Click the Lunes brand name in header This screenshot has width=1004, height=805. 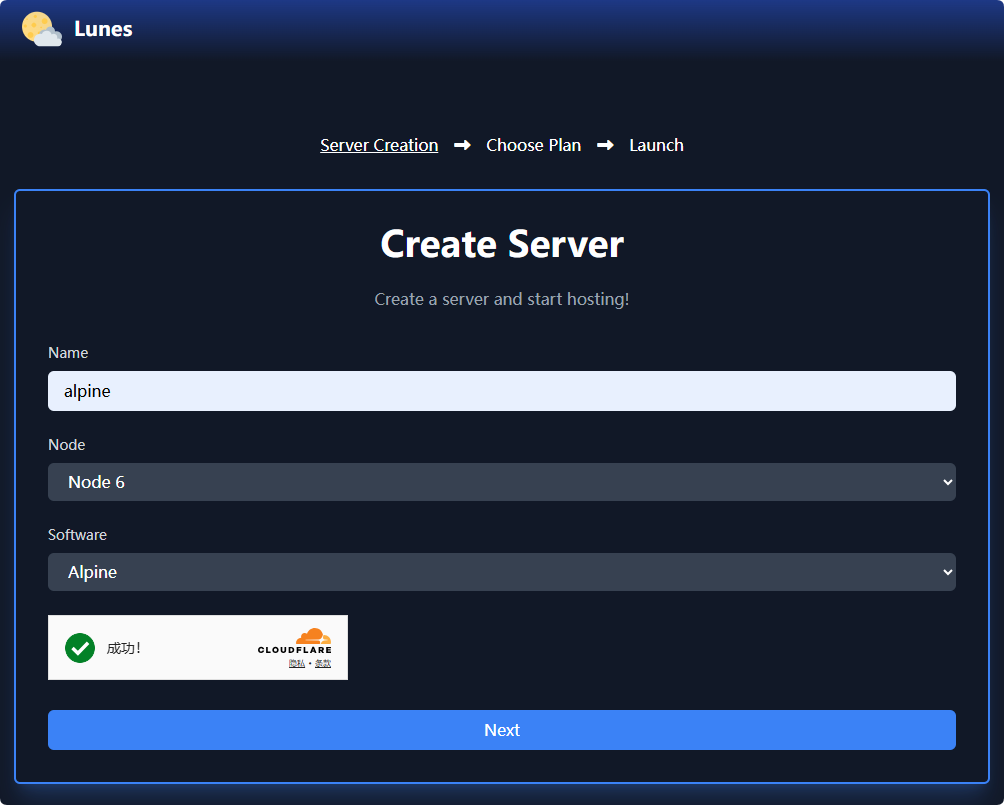tap(103, 29)
